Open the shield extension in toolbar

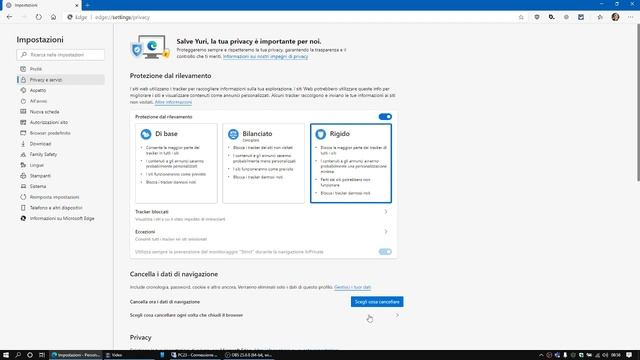(x=537, y=17)
